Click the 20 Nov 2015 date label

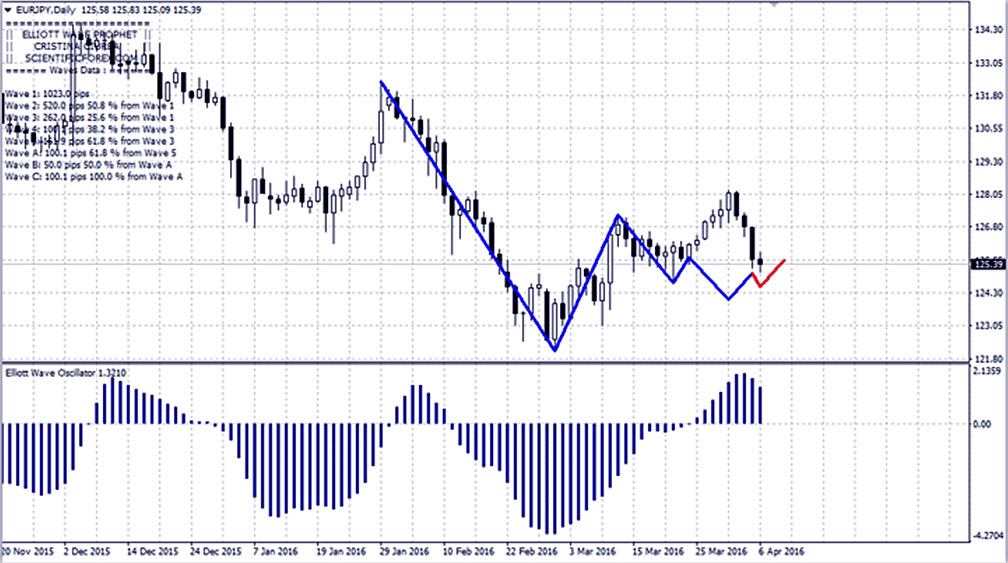[x=27, y=550]
